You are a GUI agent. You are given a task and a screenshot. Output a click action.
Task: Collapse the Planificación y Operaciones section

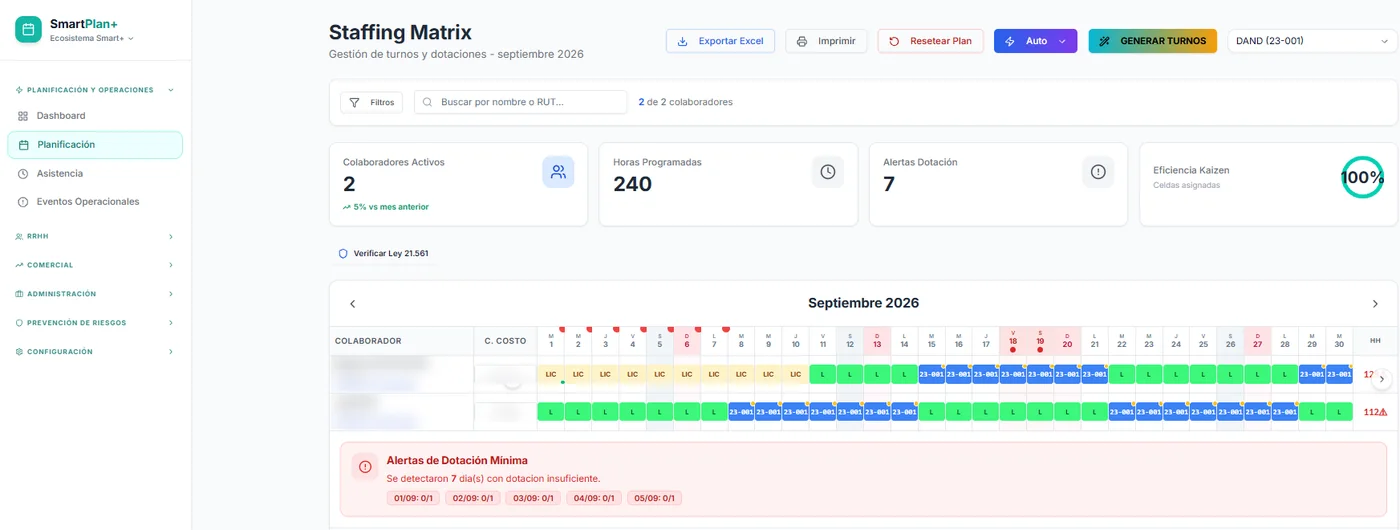[95, 90]
